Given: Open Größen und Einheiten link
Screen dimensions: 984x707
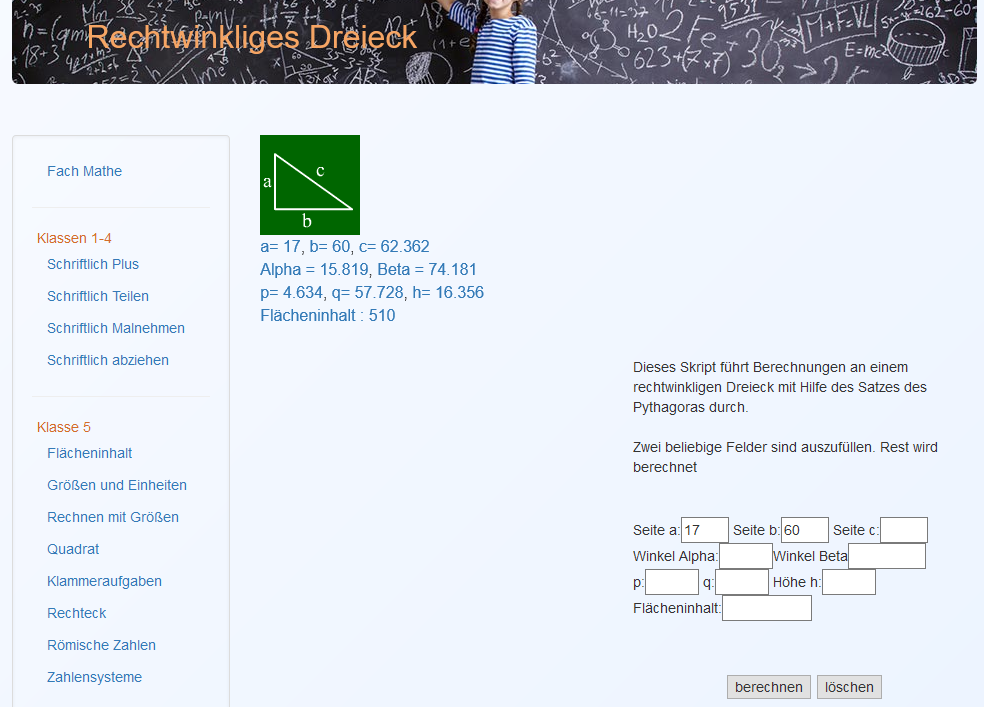Looking at the screenshot, I should tap(117, 485).
